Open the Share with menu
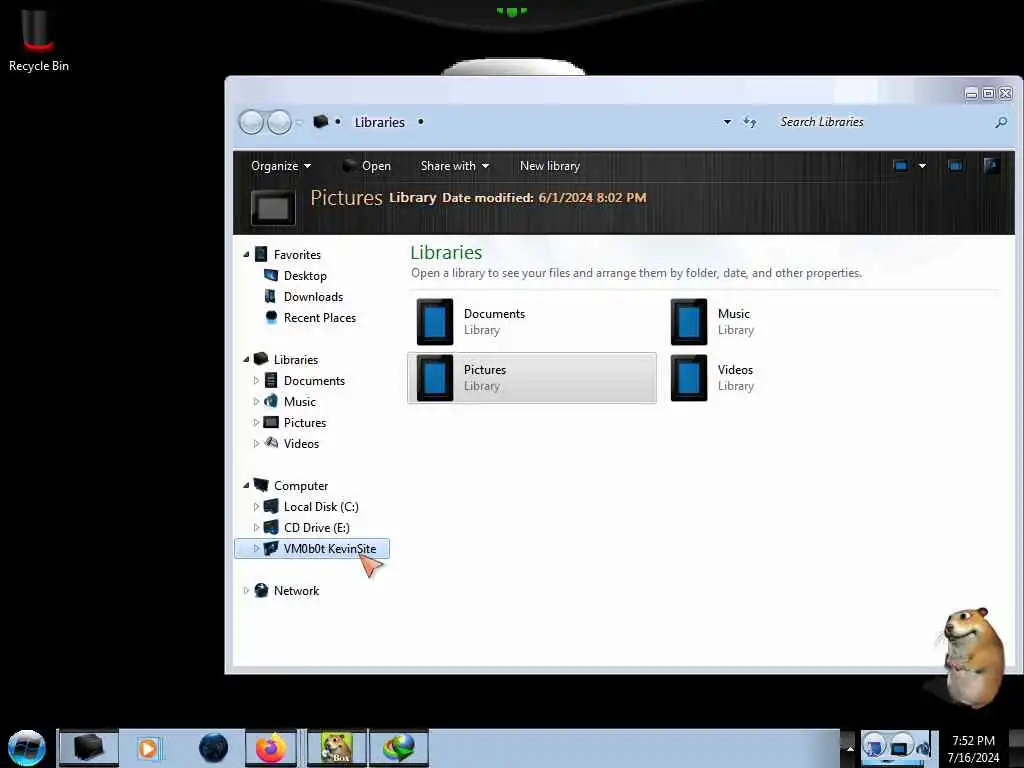1024x768 pixels. 455,166
